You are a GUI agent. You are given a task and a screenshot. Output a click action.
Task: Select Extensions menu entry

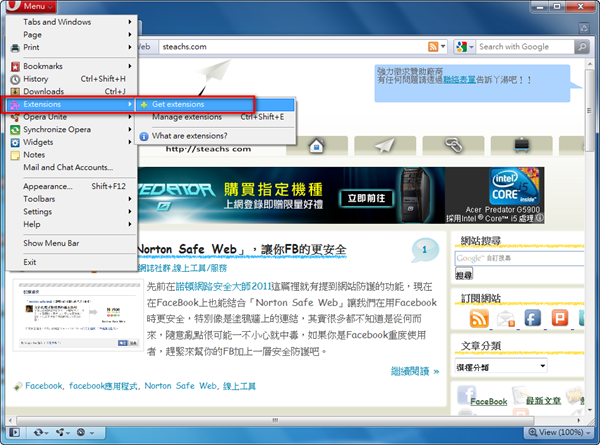tap(72, 104)
